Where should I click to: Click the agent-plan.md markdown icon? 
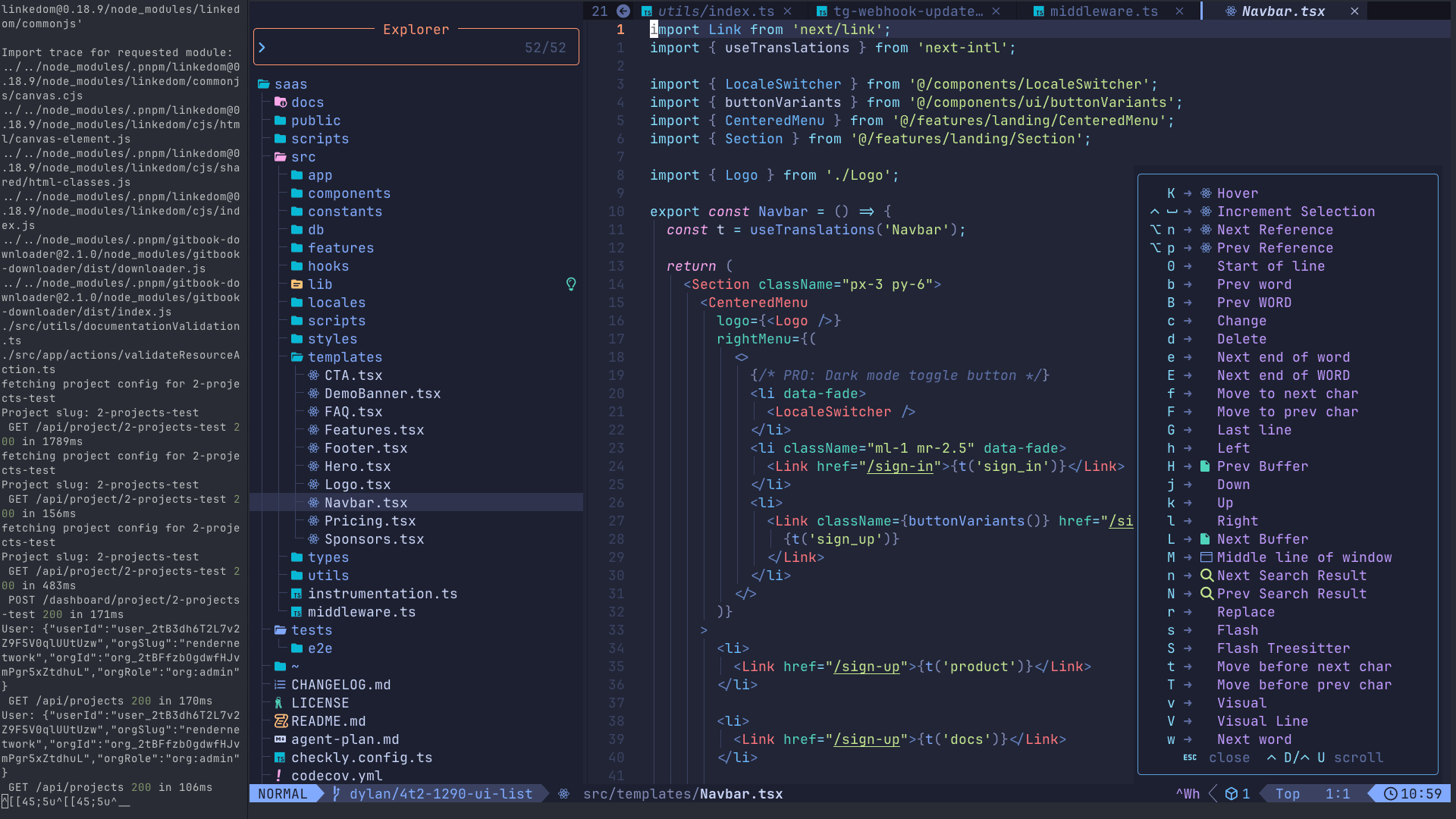(280, 739)
